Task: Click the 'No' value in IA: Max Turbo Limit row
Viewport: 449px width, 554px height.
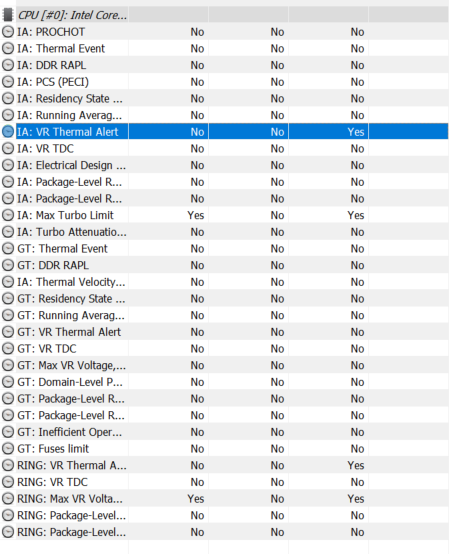Action: [x=277, y=215]
